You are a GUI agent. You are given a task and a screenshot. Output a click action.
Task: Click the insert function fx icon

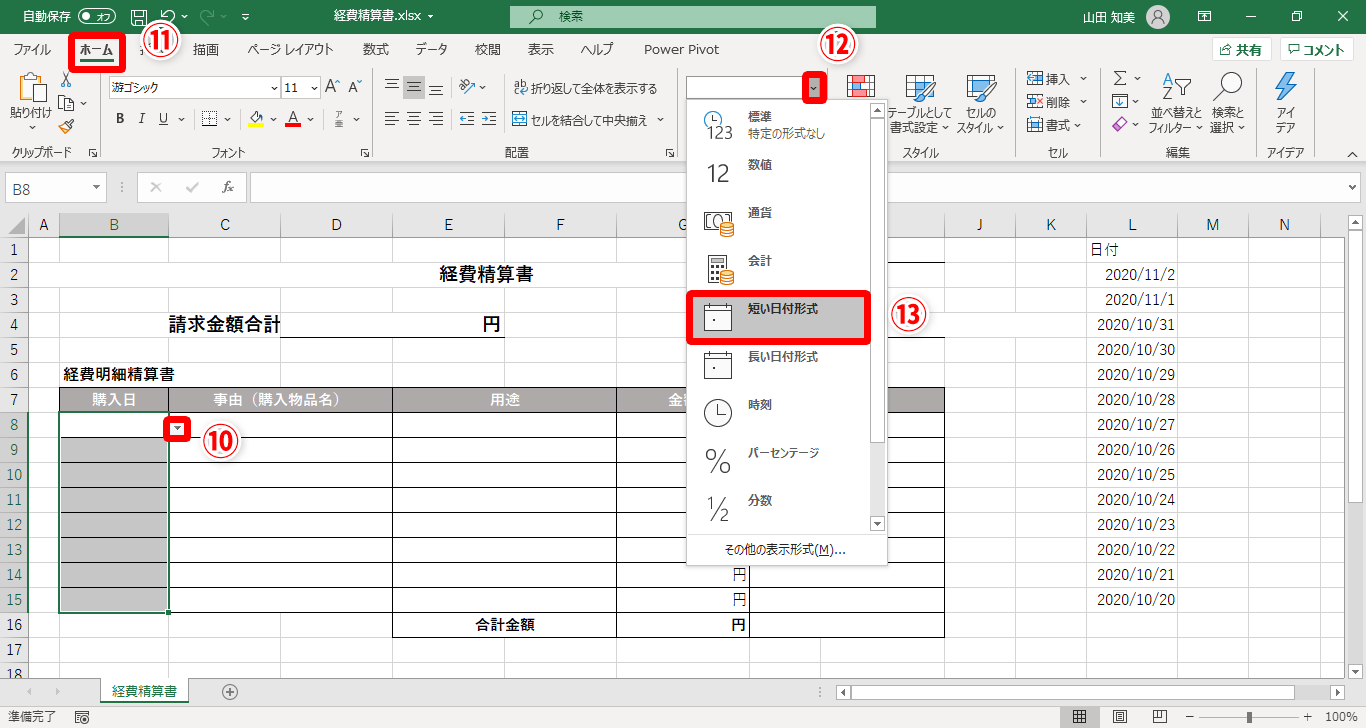228,187
